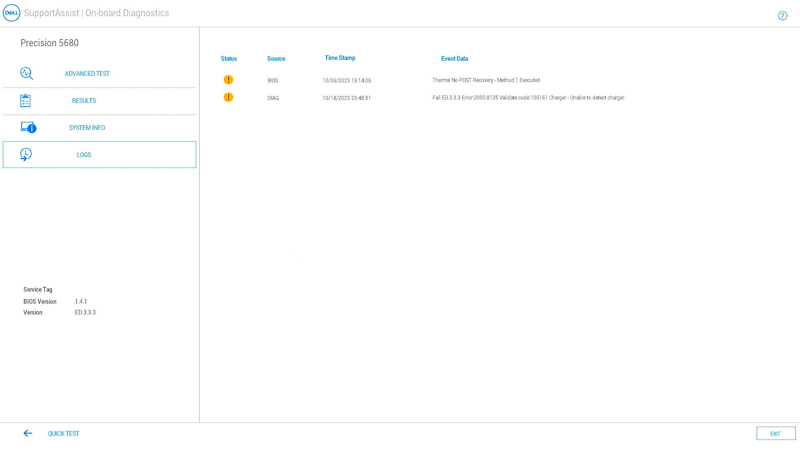Image resolution: width=800 pixels, height=450 pixels.
Task: Open the help question mark icon
Action: point(782,16)
